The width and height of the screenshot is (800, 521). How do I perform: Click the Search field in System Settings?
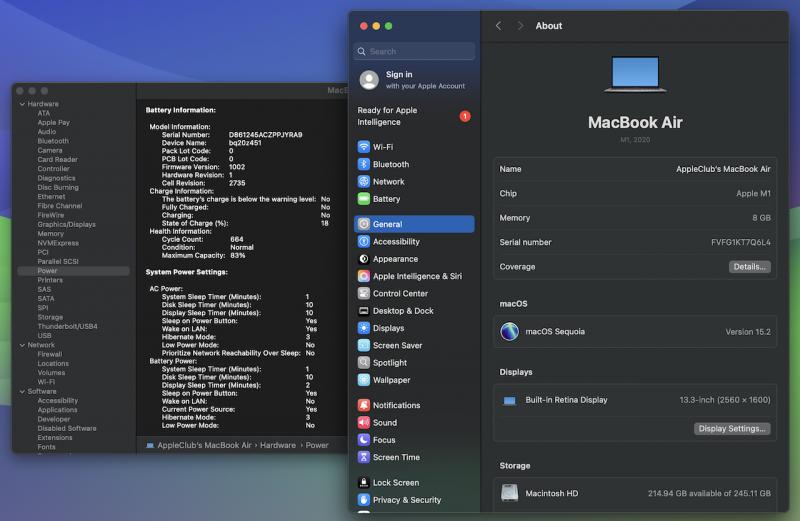(x=414, y=51)
